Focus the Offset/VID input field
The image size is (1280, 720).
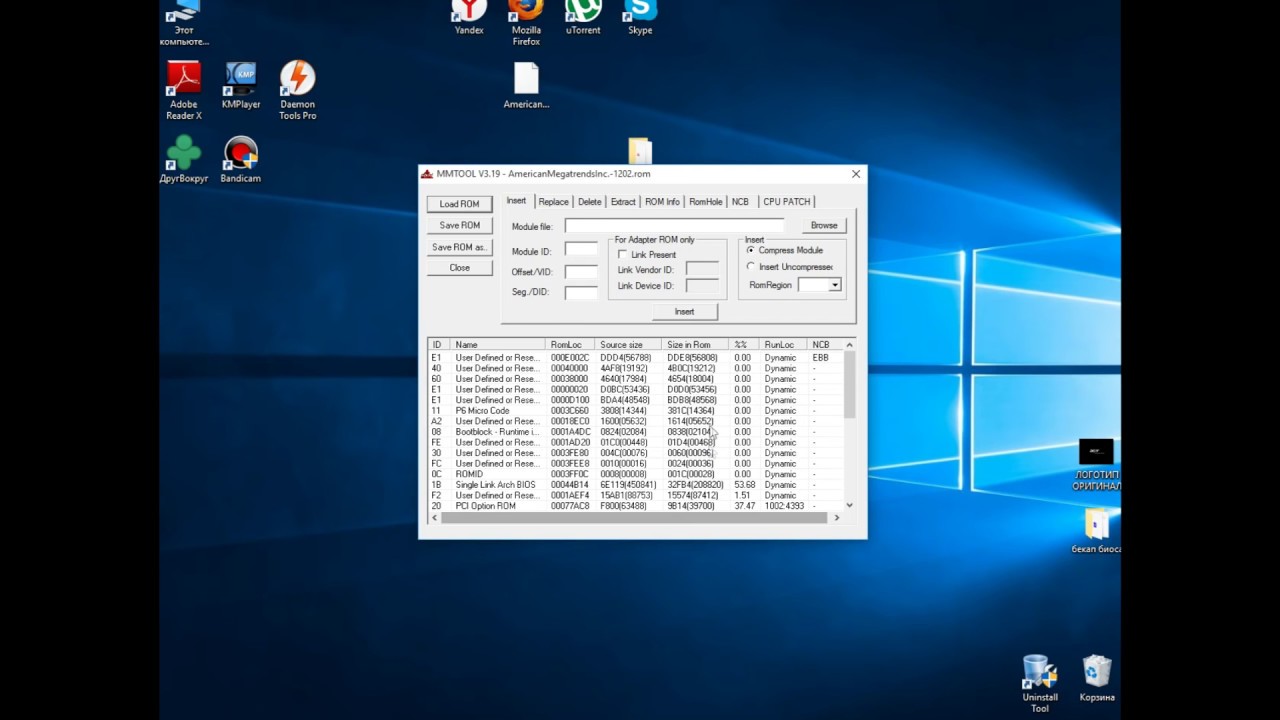click(581, 271)
